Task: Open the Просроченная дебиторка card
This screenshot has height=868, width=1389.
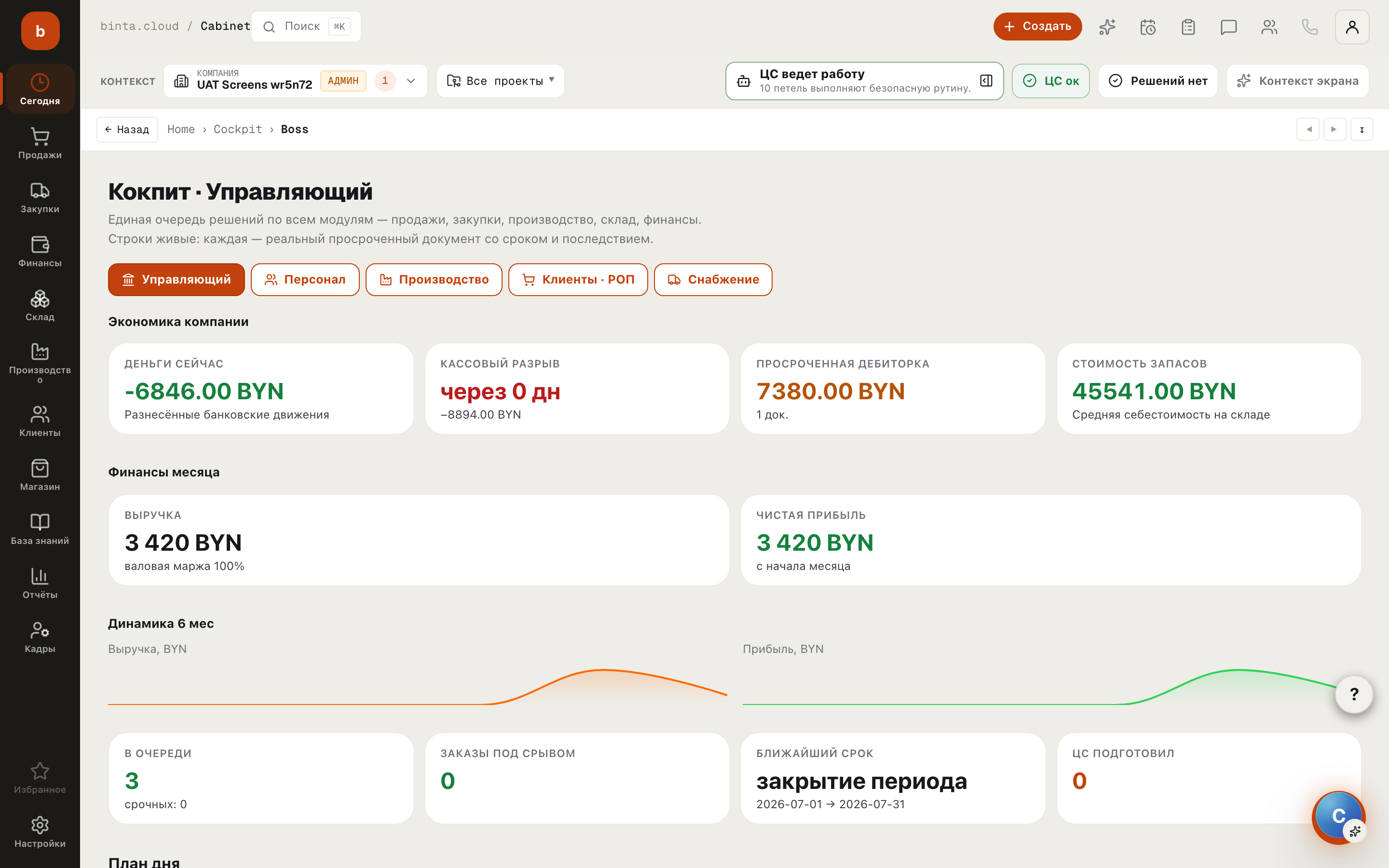Action: coord(893,389)
